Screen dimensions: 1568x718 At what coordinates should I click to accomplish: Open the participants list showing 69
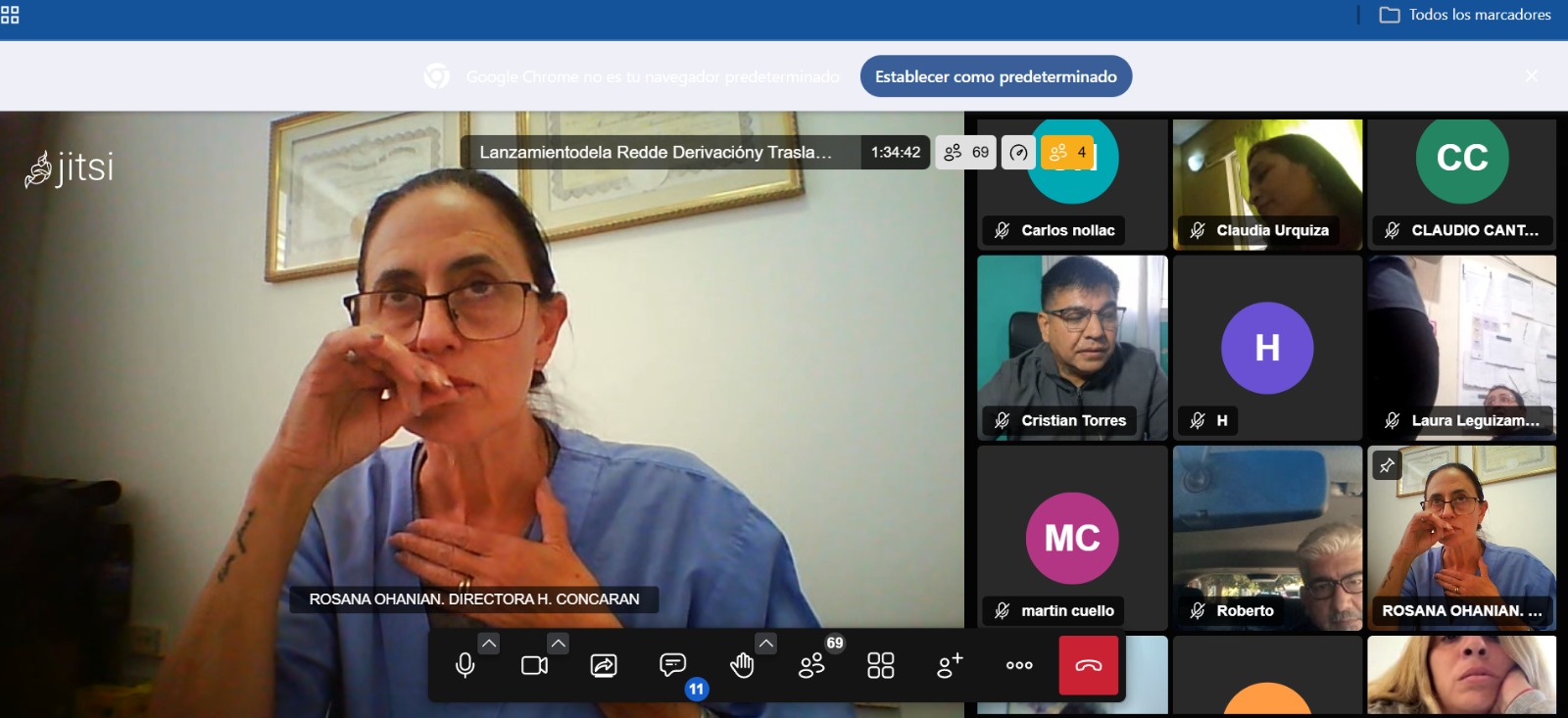coord(811,666)
